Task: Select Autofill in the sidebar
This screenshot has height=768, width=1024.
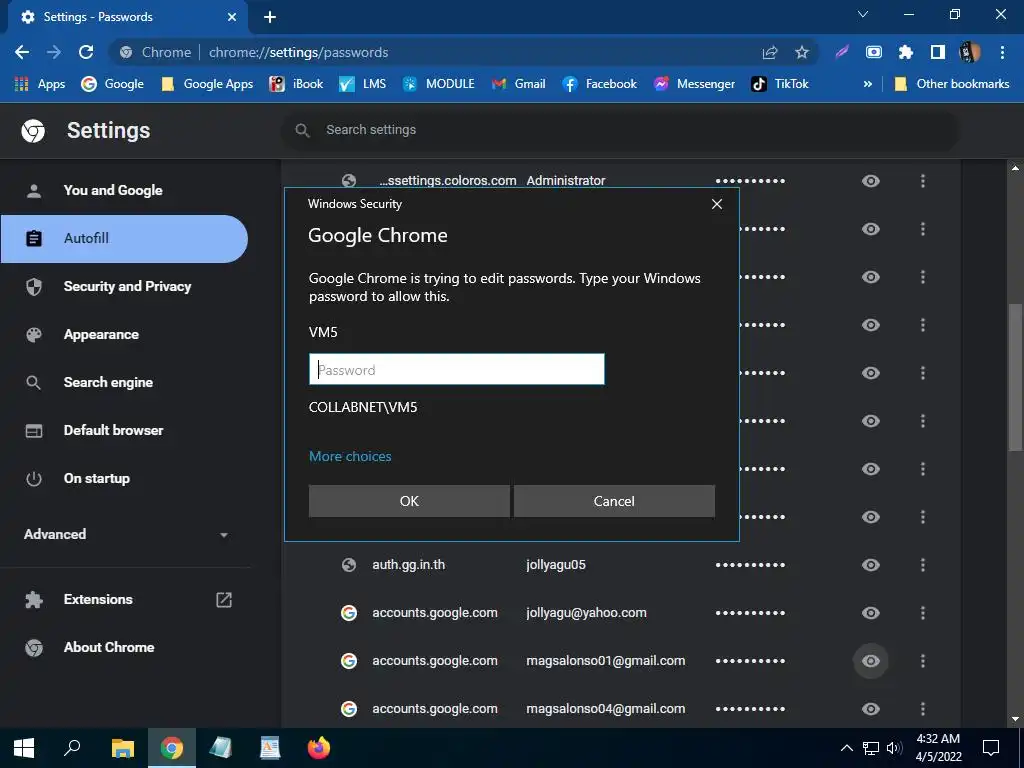Action: tap(124, 238)
